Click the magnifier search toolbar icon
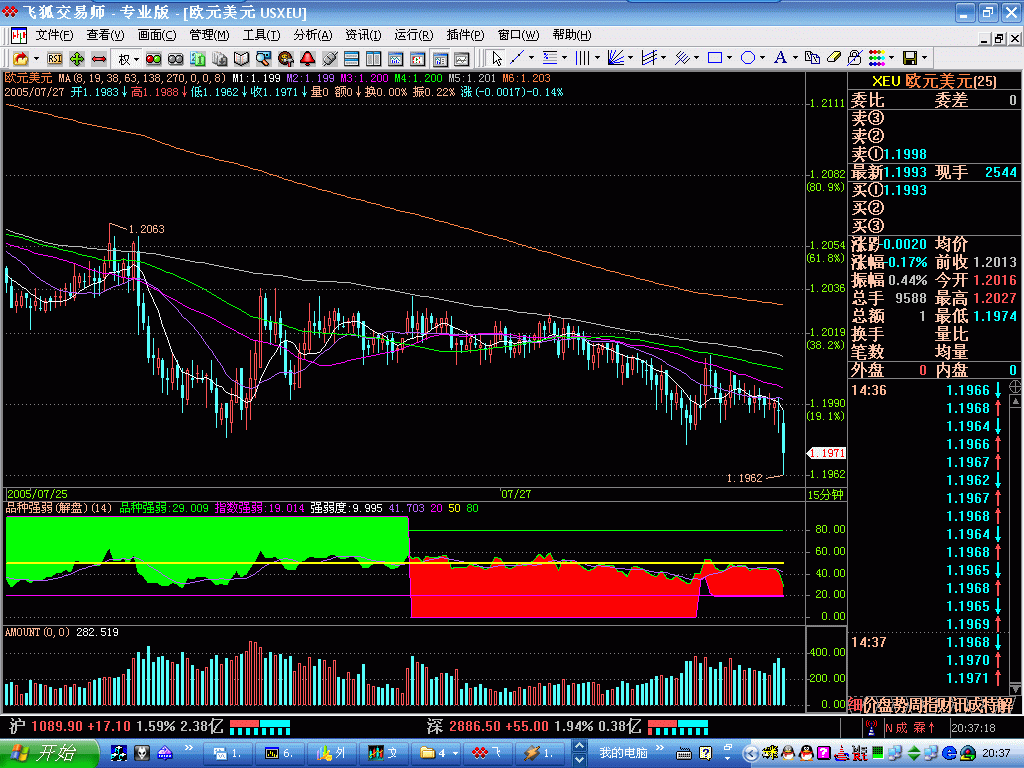 click(263, 59)
